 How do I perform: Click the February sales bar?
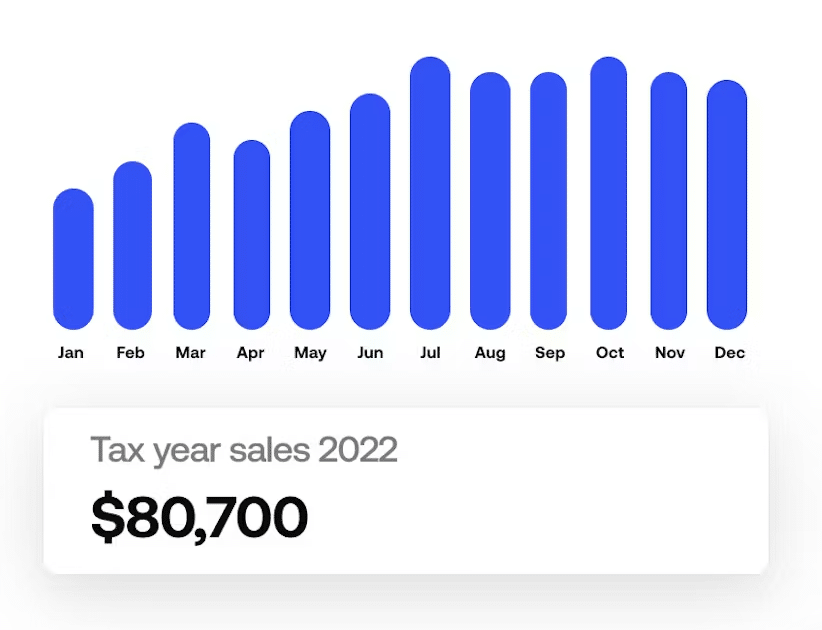(x=132, y=245)
